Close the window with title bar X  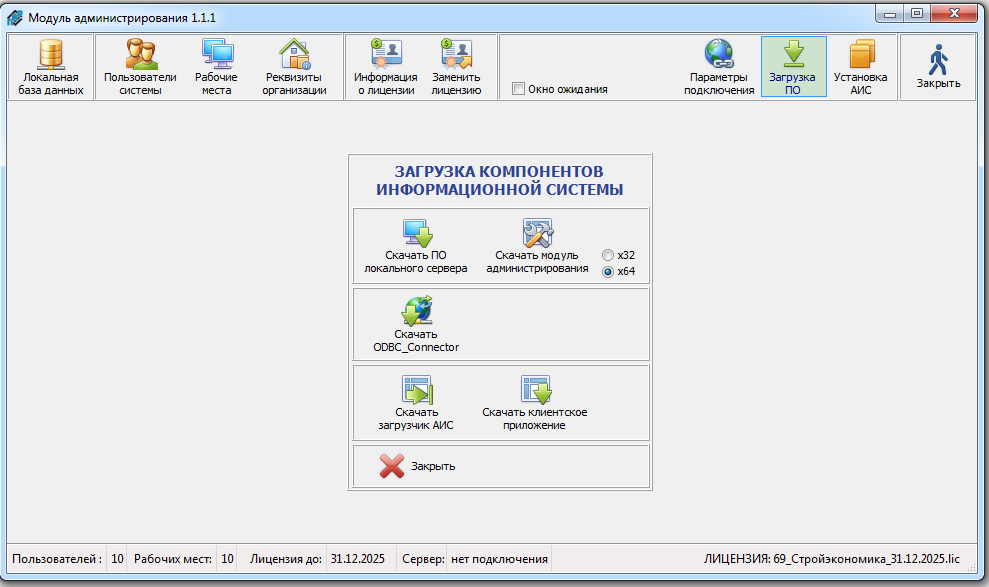pos(954,13)
